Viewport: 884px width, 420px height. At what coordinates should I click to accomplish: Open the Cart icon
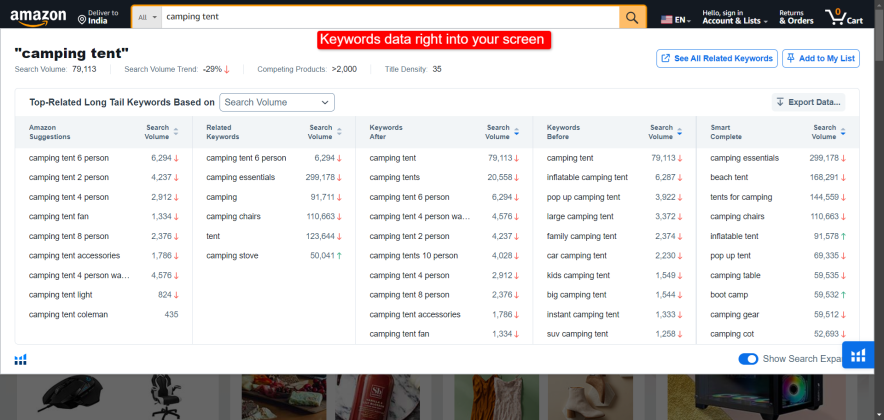[843, 17]
